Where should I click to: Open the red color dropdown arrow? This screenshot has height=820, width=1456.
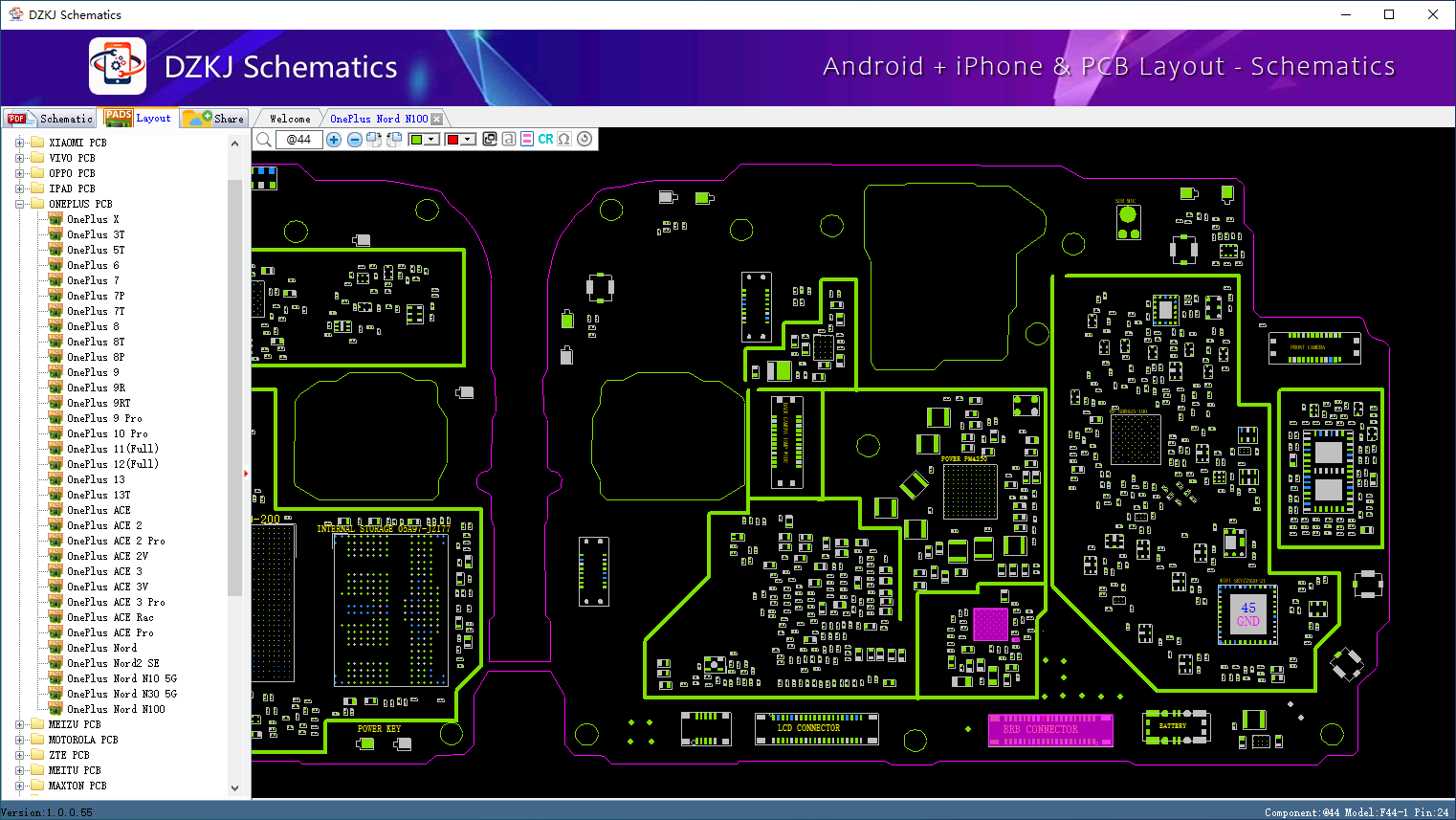[x=468, y=140]
